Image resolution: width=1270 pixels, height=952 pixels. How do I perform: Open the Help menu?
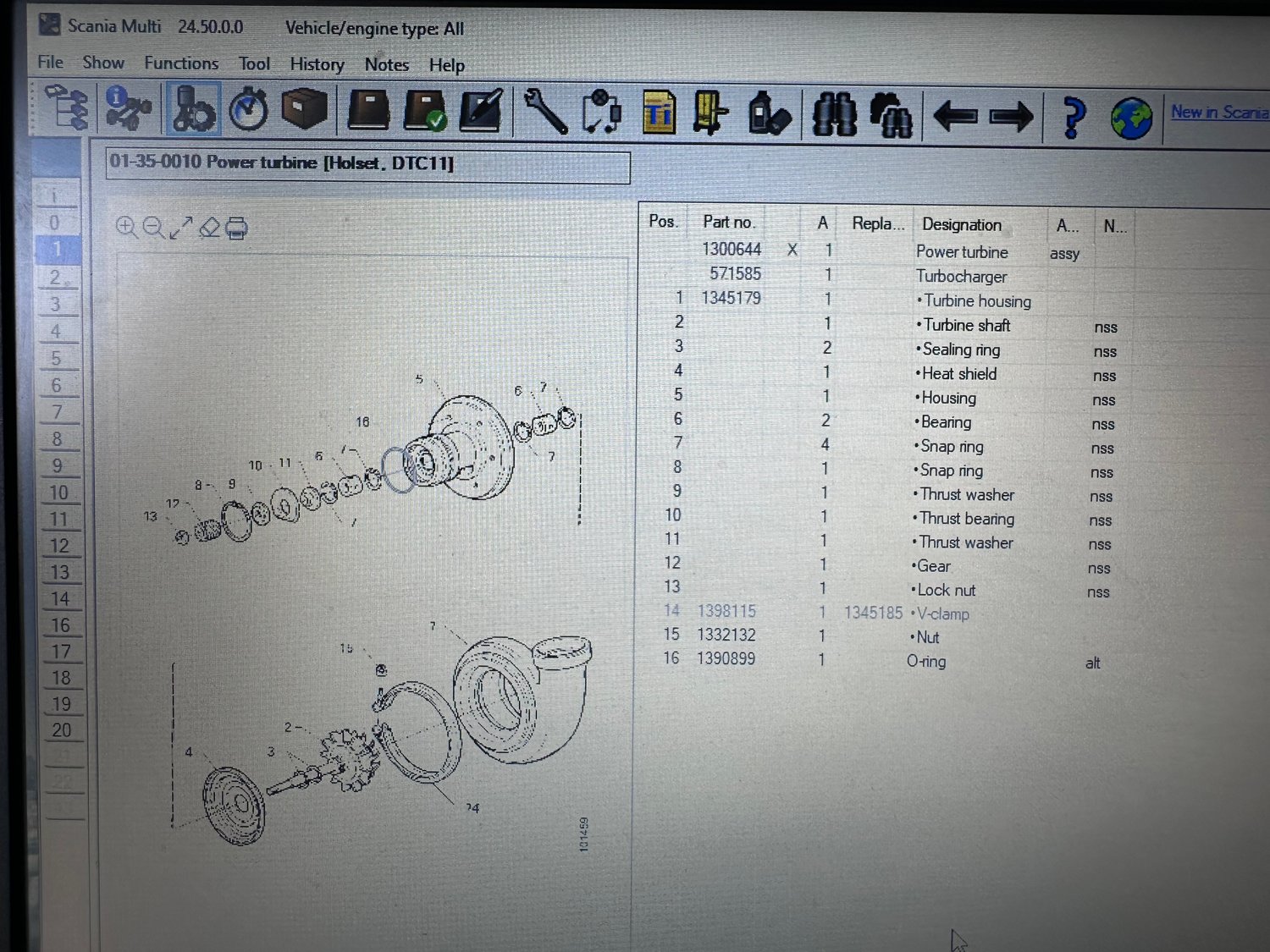(x=446, y=65)
